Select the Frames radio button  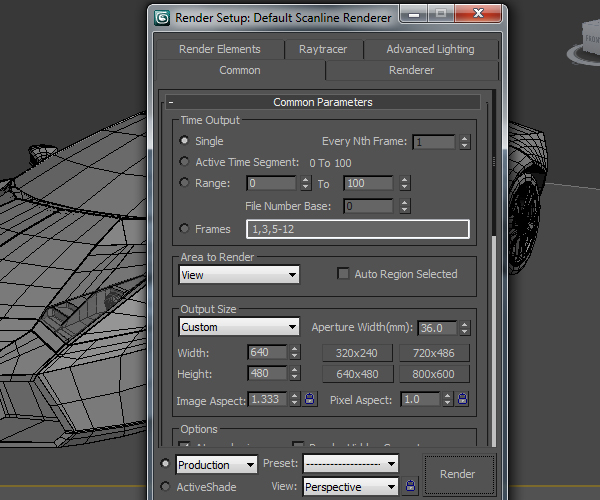pyautogui.click(x=184, y=229)
